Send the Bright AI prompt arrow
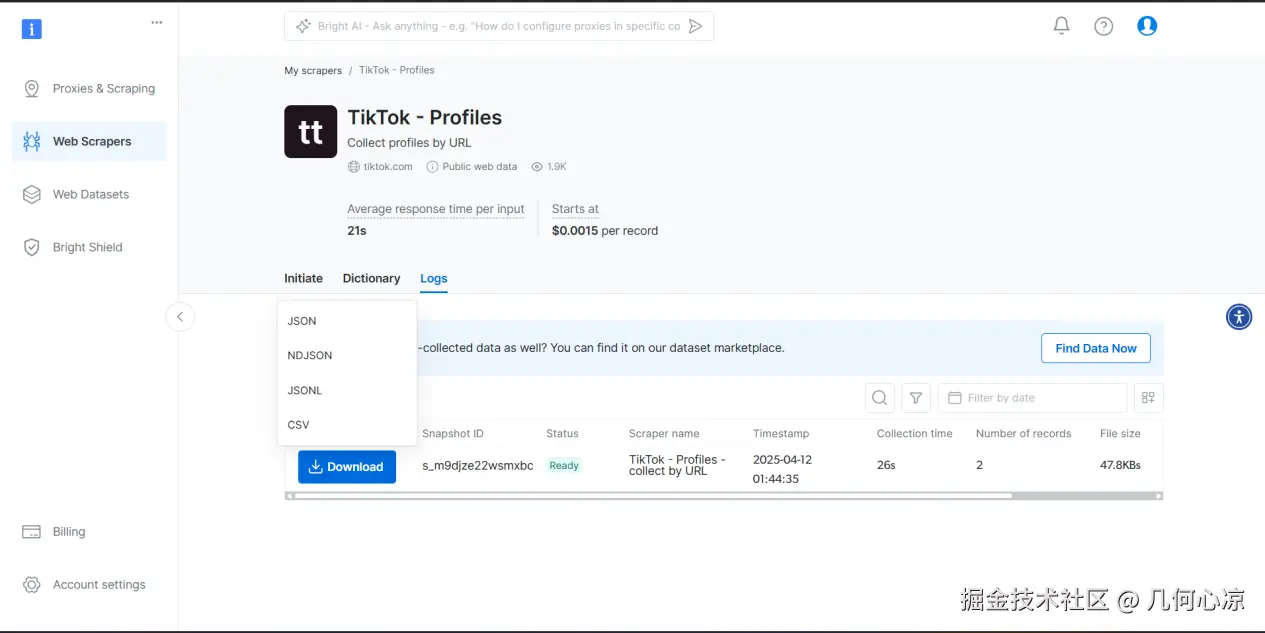Screen dimensions: 1265x633 (x=696, y=26)
